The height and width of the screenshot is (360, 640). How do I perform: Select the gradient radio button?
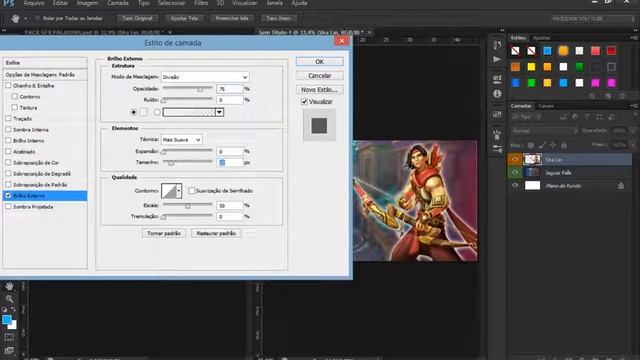pyautogui.click(x=157, y=112)
